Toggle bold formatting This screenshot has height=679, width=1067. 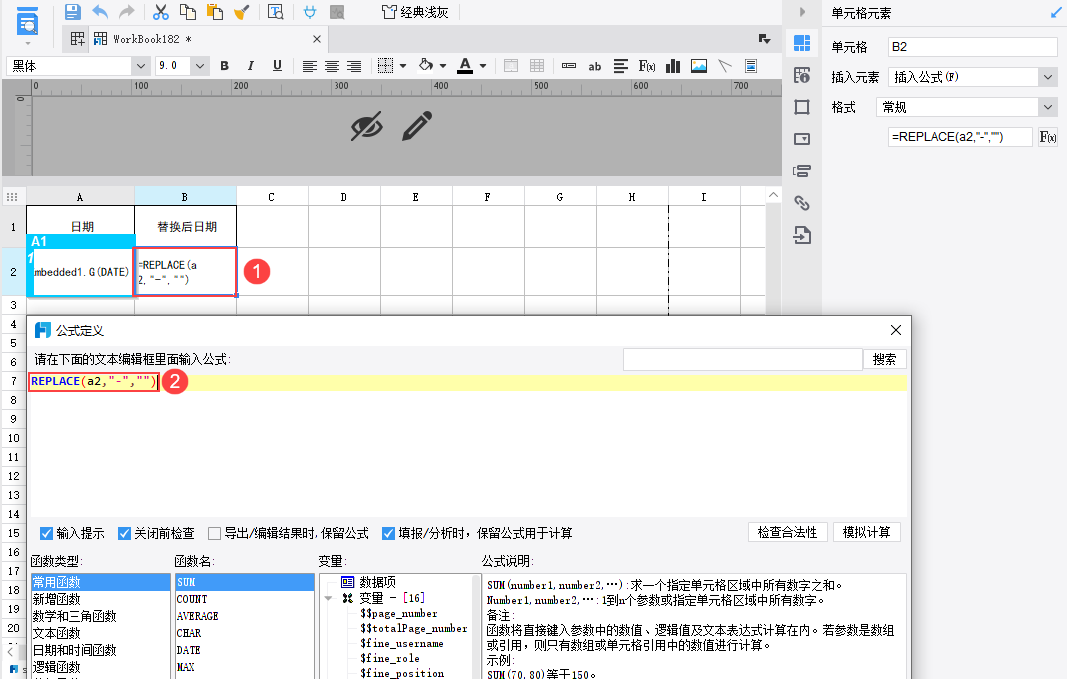coord(225,66)
